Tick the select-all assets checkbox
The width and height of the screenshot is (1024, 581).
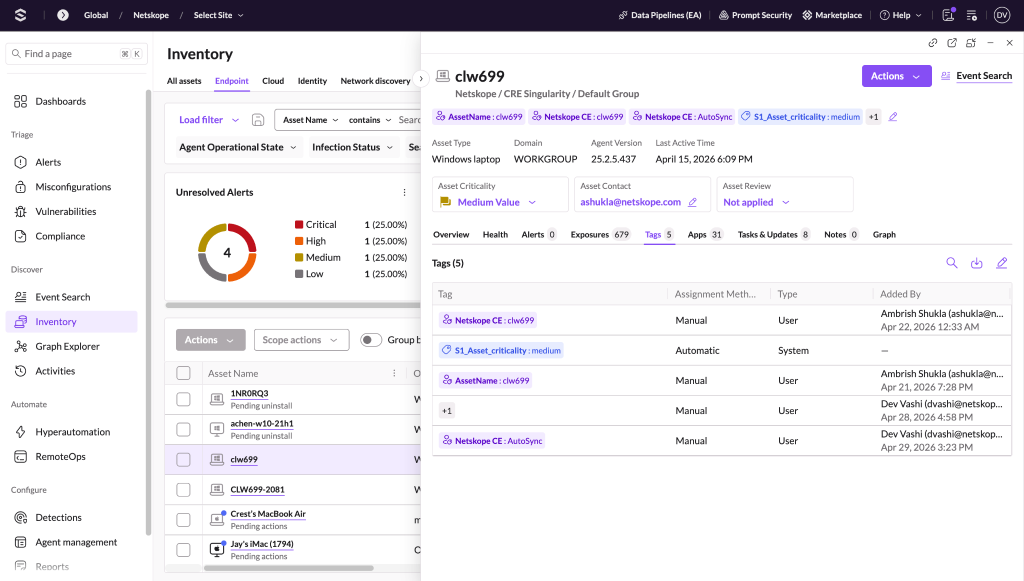[184, 373]
